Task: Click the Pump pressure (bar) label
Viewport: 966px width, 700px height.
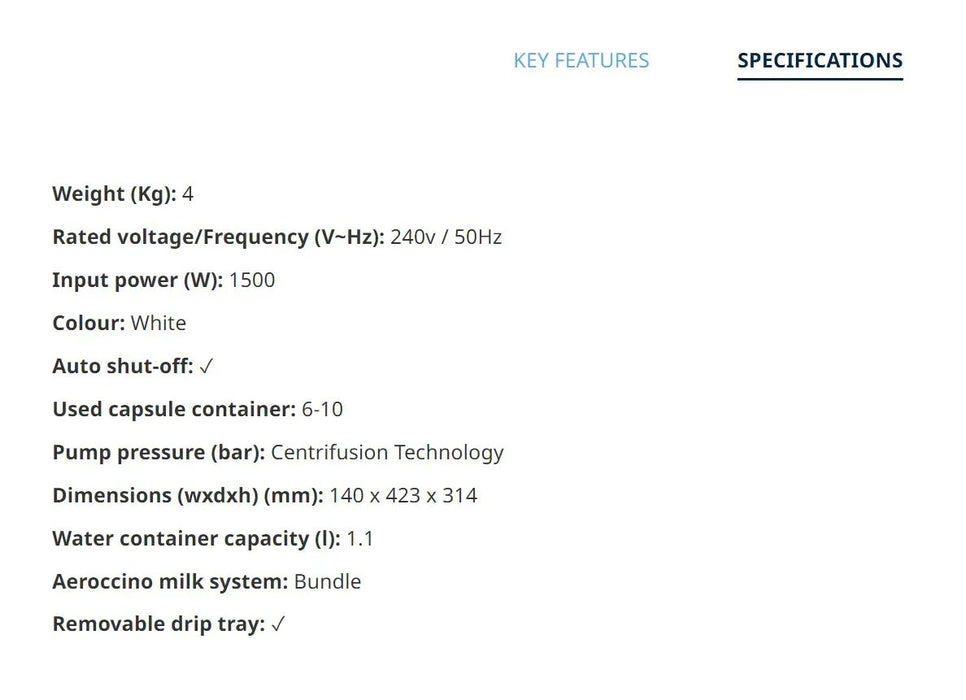Action: pos(158,452)
